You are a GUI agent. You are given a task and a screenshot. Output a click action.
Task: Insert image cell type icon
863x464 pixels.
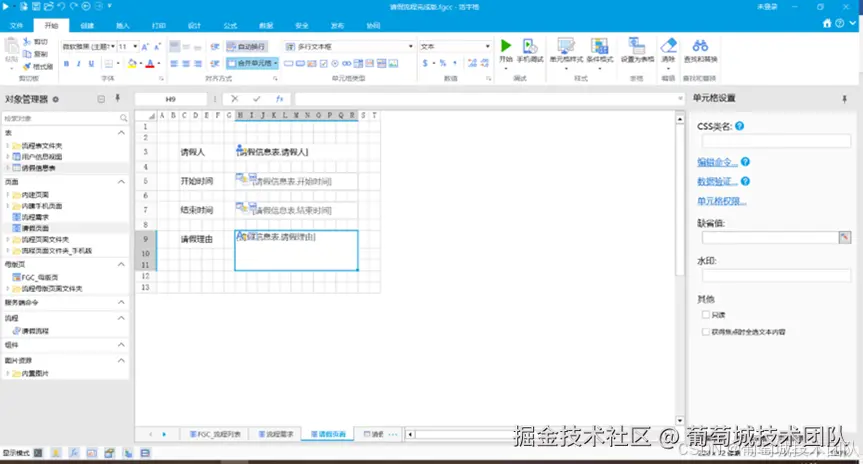393,64
